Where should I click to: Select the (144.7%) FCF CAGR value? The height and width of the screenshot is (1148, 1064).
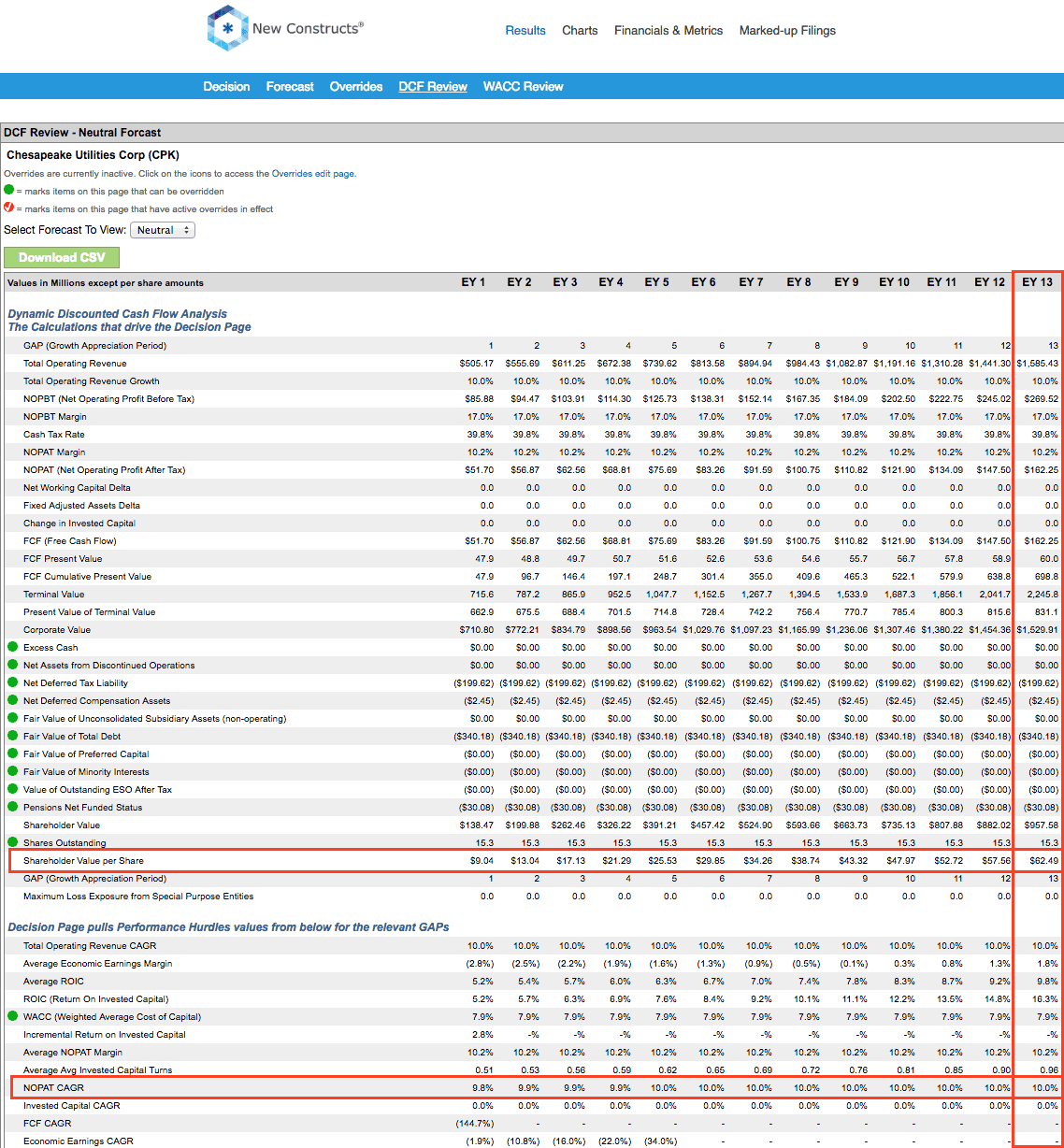click(x=475, y=1123)
